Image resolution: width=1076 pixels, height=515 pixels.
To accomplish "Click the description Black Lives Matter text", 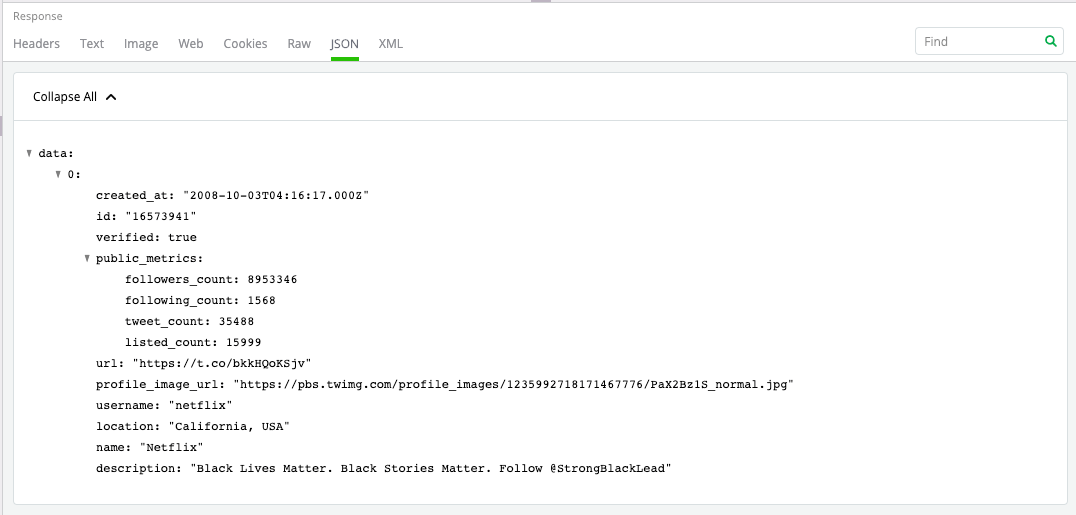I will pyautogui.click(x=431, y=468).
